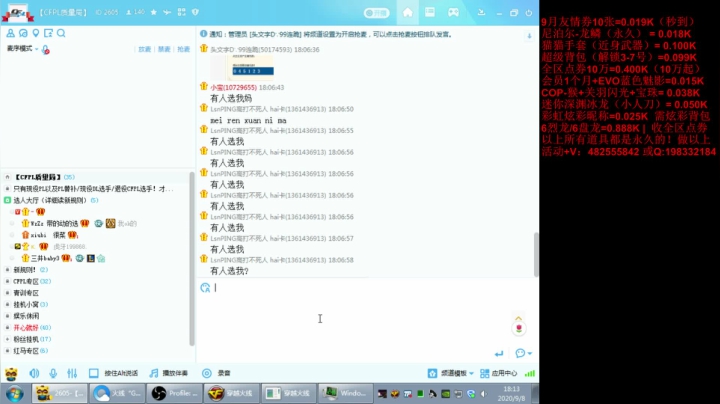
Task: Click the green signal strength bars
Action: click(529, 373)
